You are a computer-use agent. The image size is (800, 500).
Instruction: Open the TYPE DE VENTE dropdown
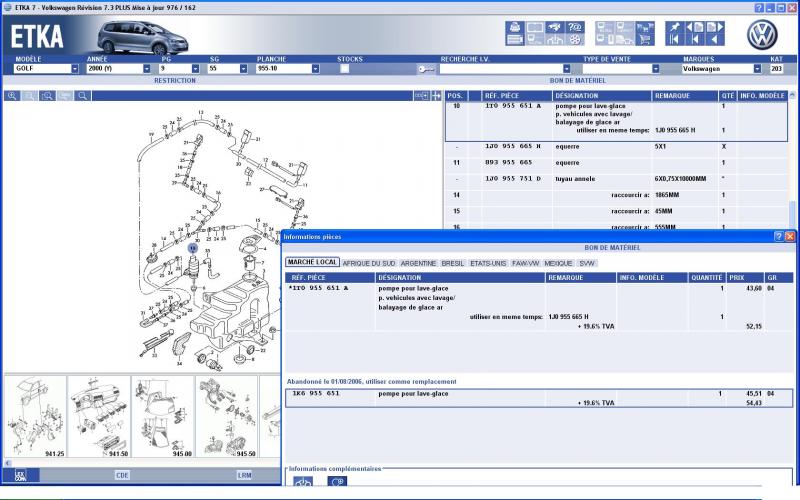656,69
